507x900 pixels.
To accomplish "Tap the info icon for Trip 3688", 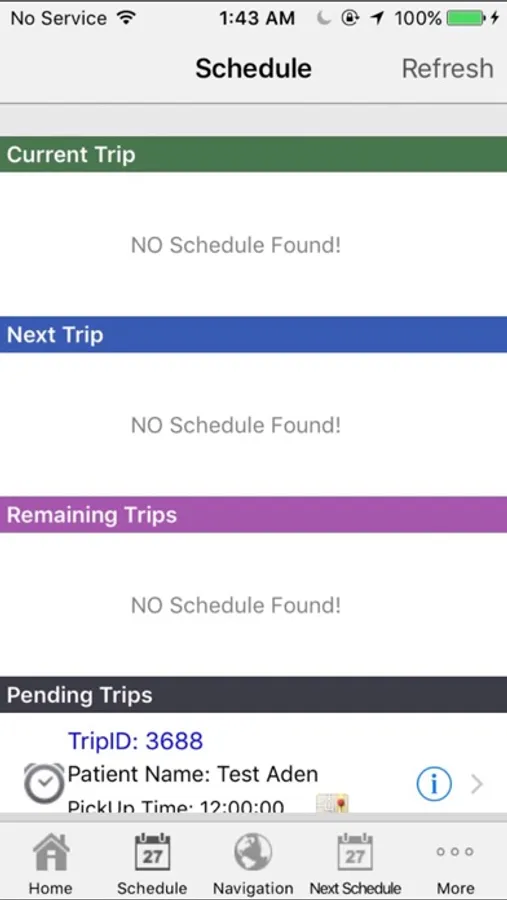I will (x=434, y=783).
